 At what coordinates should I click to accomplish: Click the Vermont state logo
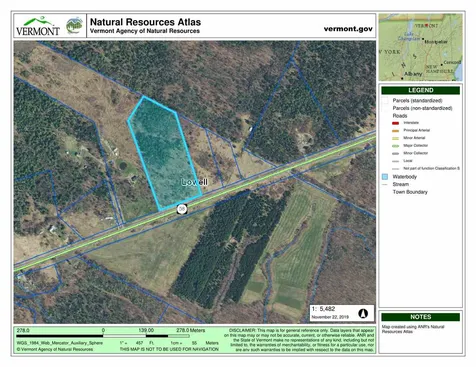coord(38,26)
